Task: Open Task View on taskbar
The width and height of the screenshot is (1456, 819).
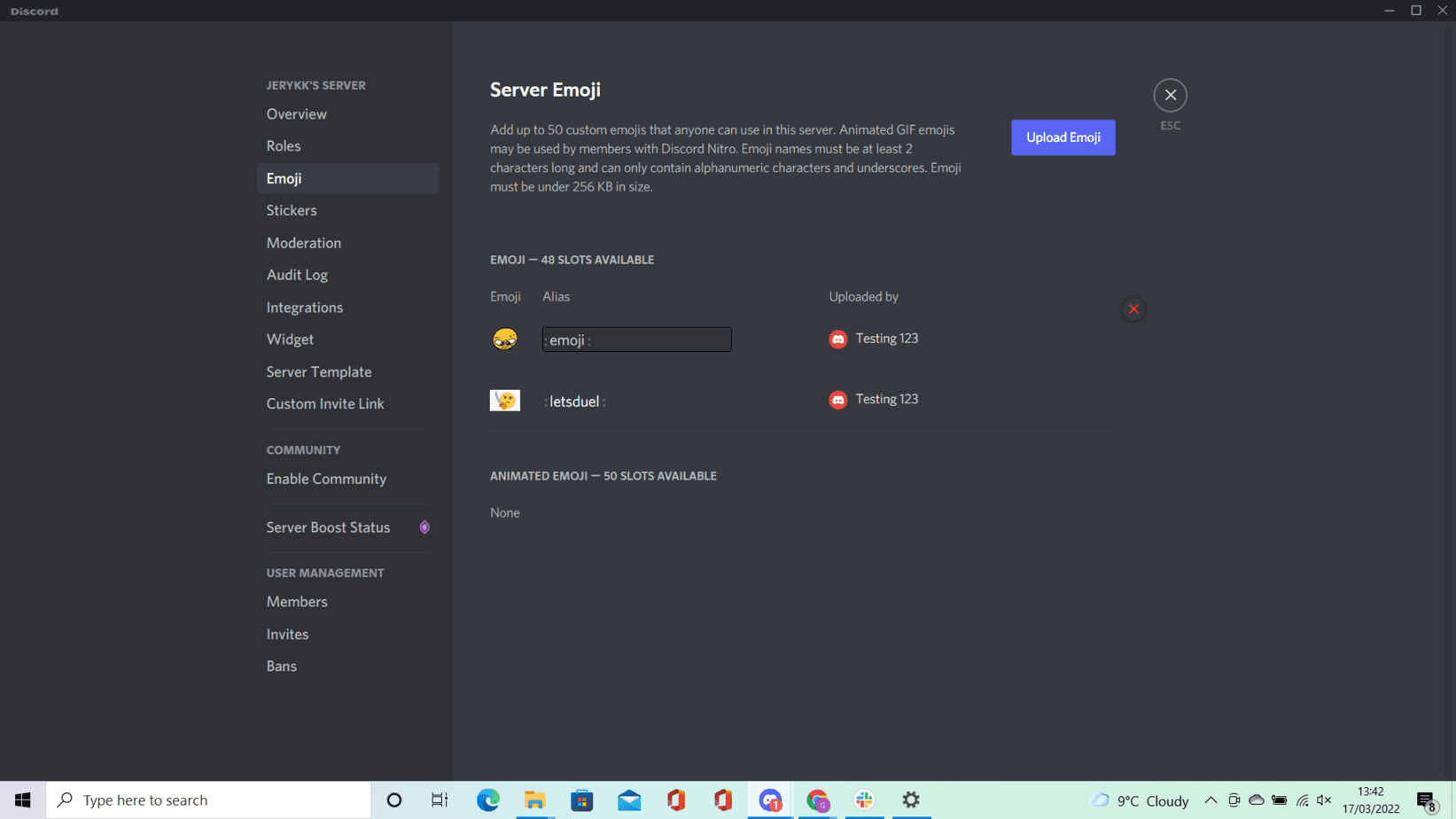Action: [440, 800]
